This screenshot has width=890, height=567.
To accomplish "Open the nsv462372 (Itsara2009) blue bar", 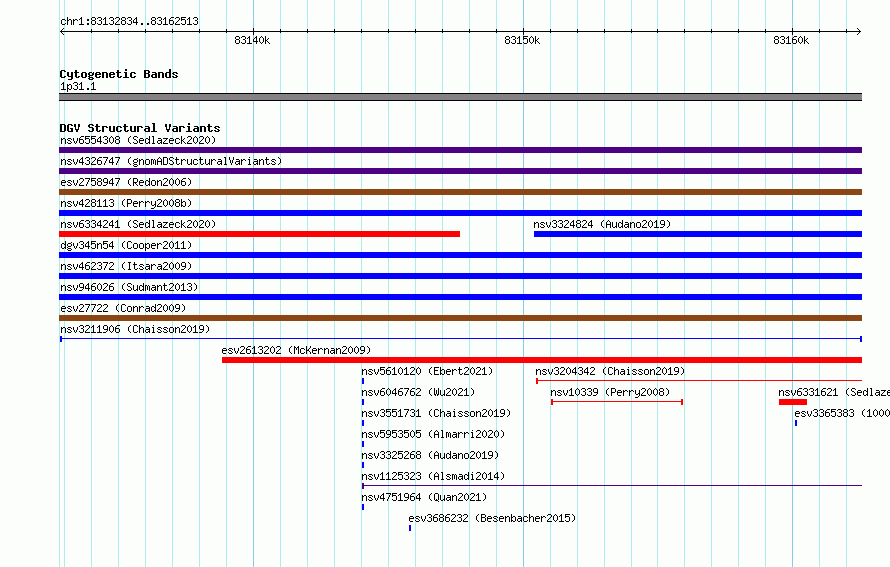I will tap(460, 276).
